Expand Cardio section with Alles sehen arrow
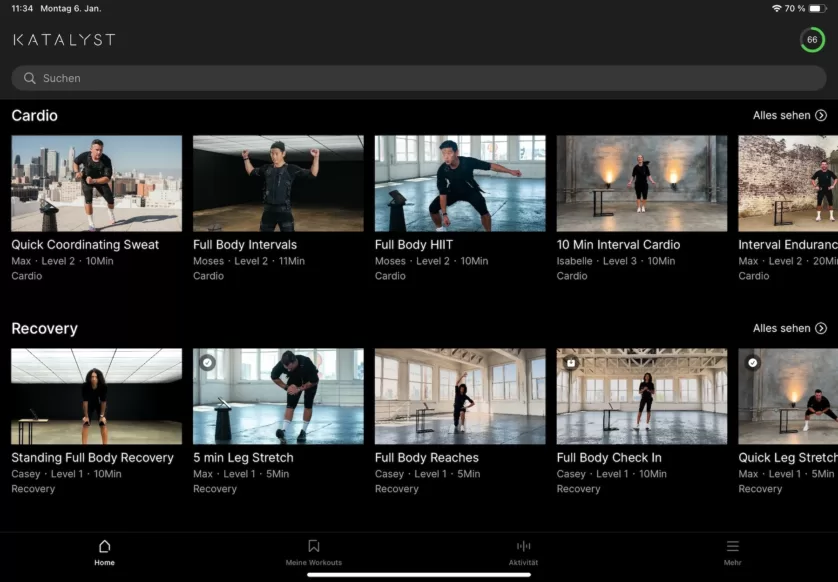Screen dimensions: 838x582 click(821, 116)
